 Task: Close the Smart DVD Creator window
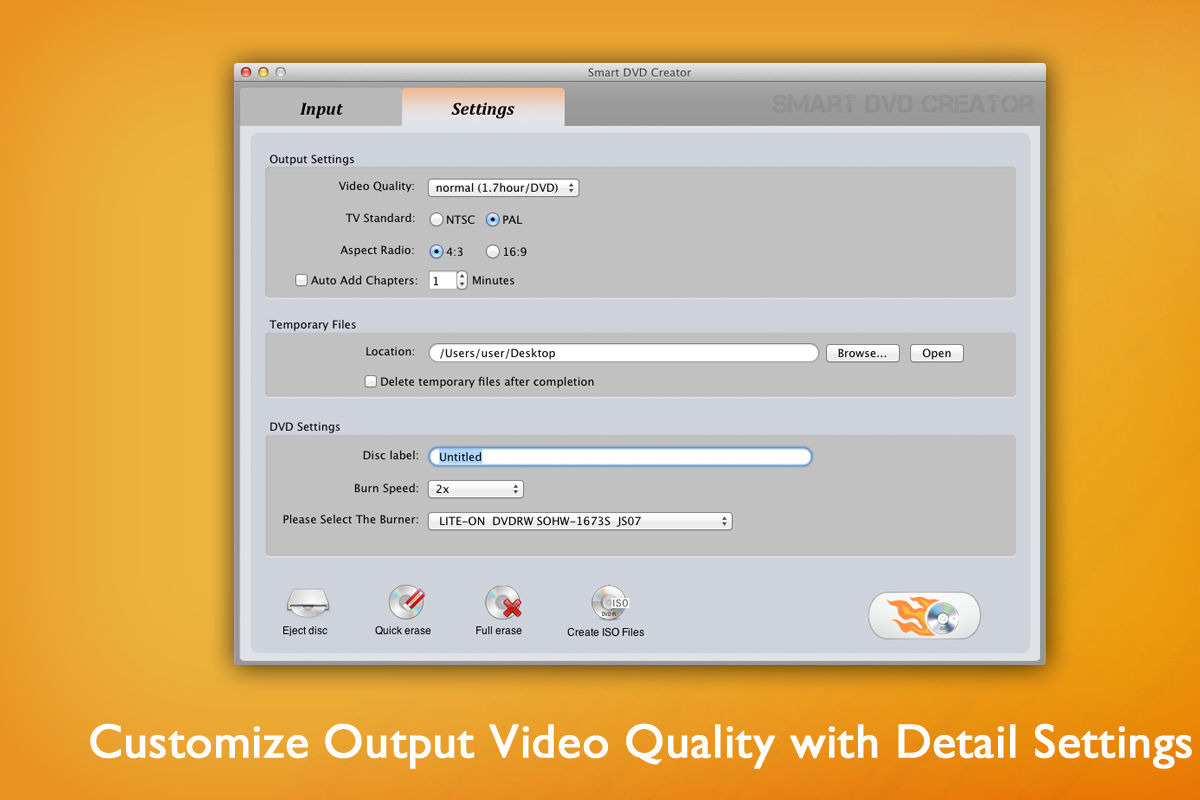coord(247,72)
